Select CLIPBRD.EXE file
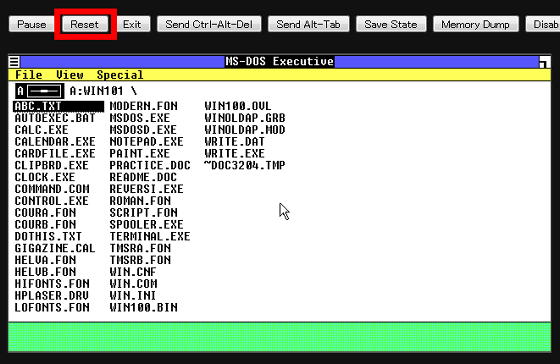This screenshot has height=364, width=560. coord(51,165)
